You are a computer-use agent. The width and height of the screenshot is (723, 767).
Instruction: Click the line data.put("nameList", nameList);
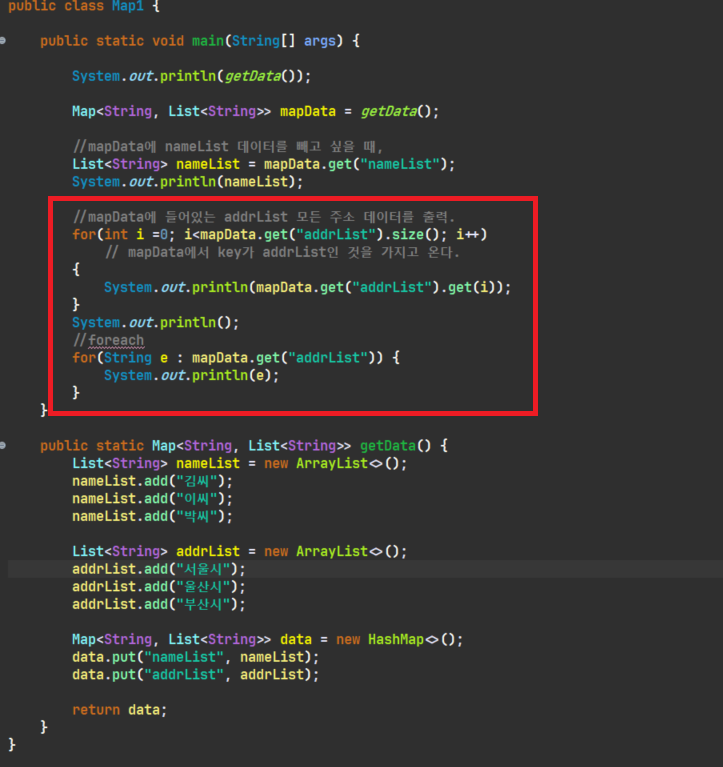tap(195, 657)
